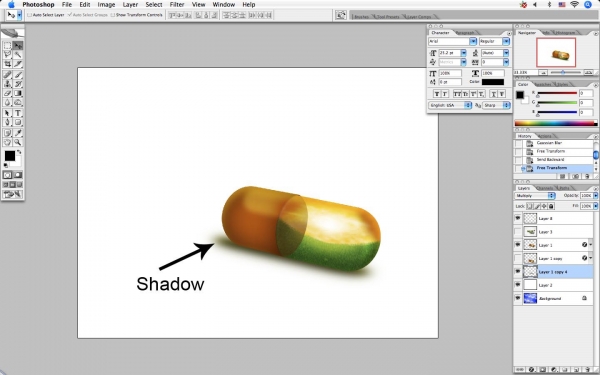Apply Faux Bold in Character panel
The height and width of the screenshot is (375, 600).
[437, 94]
